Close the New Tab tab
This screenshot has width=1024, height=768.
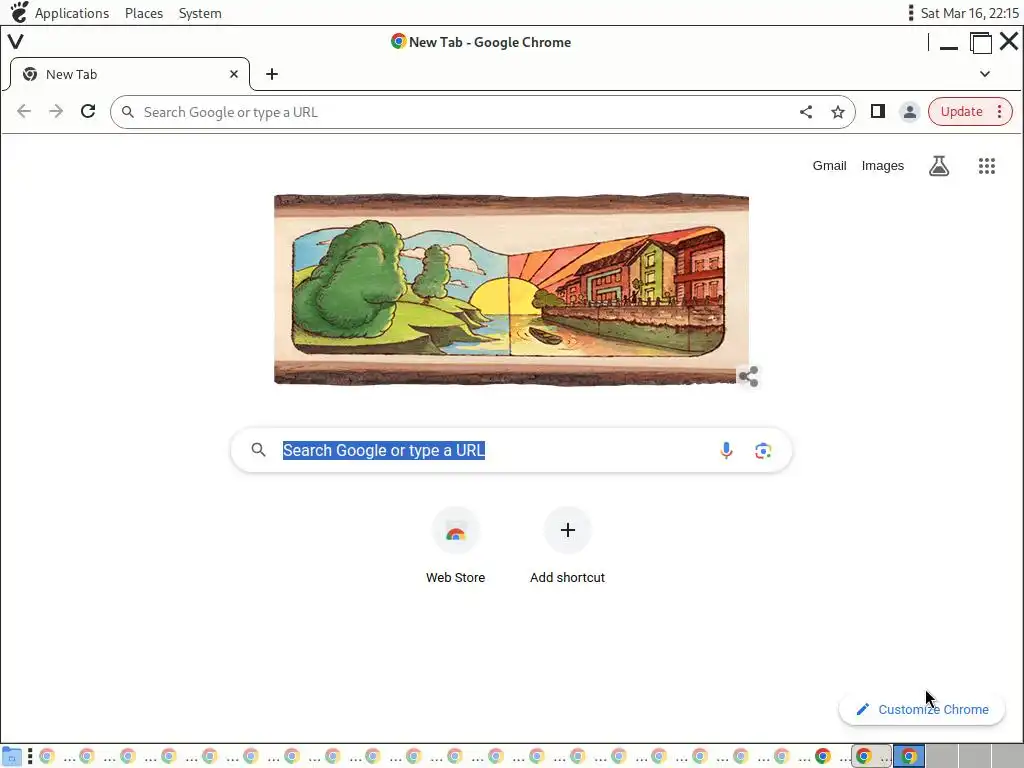coord(234,74)
